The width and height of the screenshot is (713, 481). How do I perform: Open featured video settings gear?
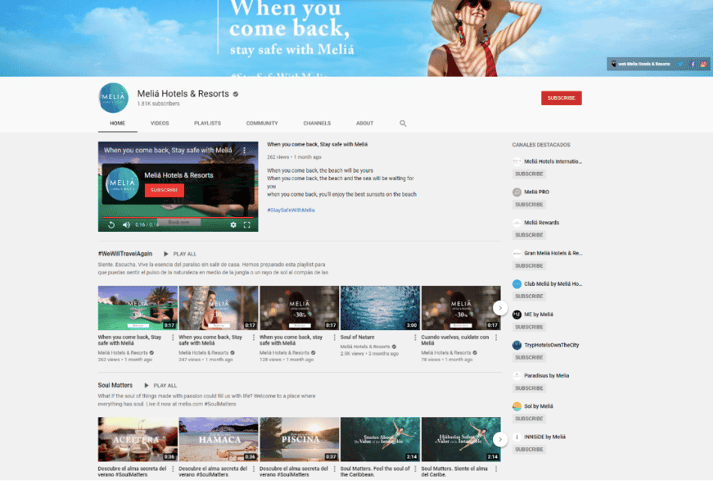[x=233, y=225]
